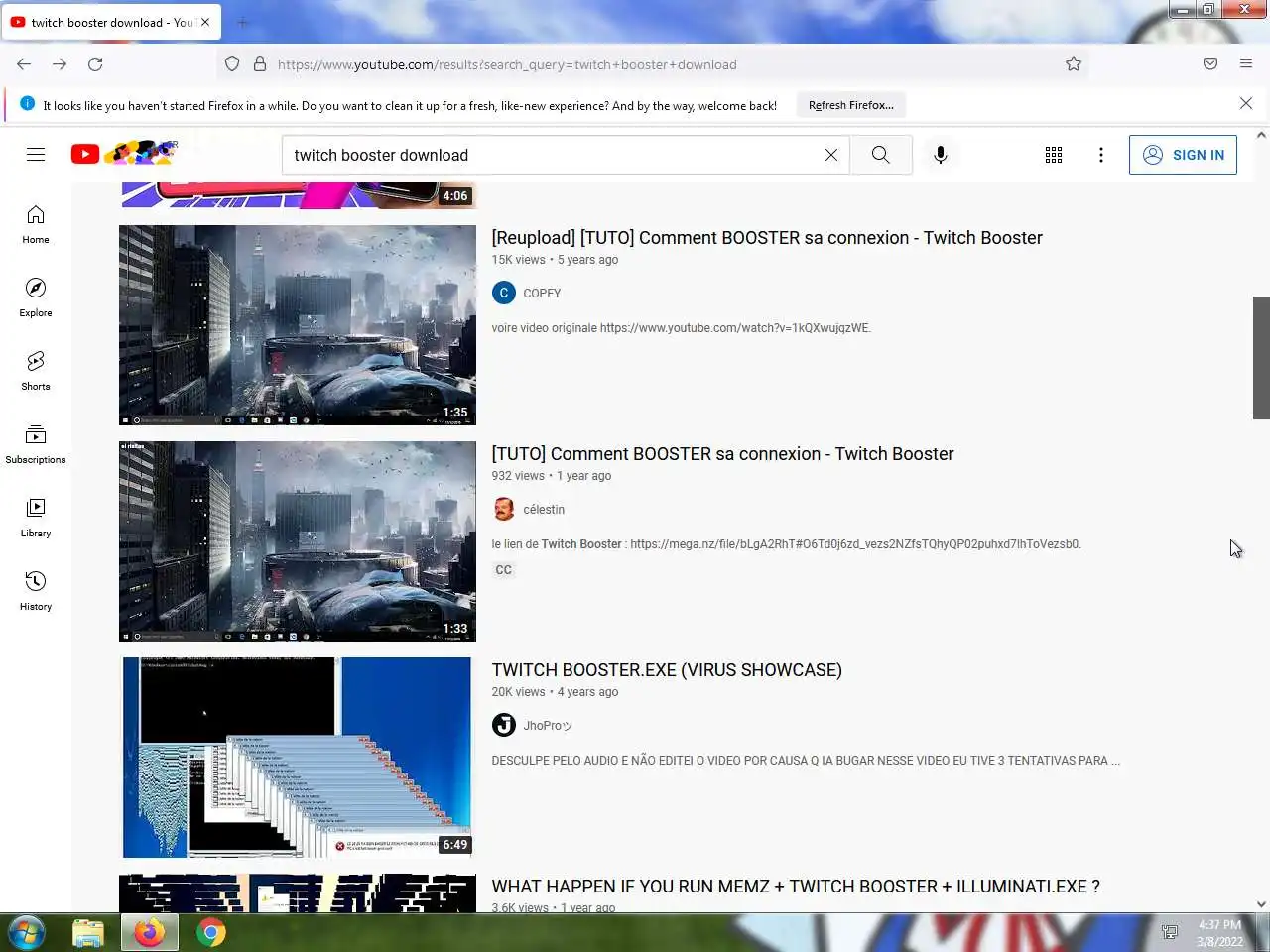Open Subscriptions in the sidebar

pos(36,445)
